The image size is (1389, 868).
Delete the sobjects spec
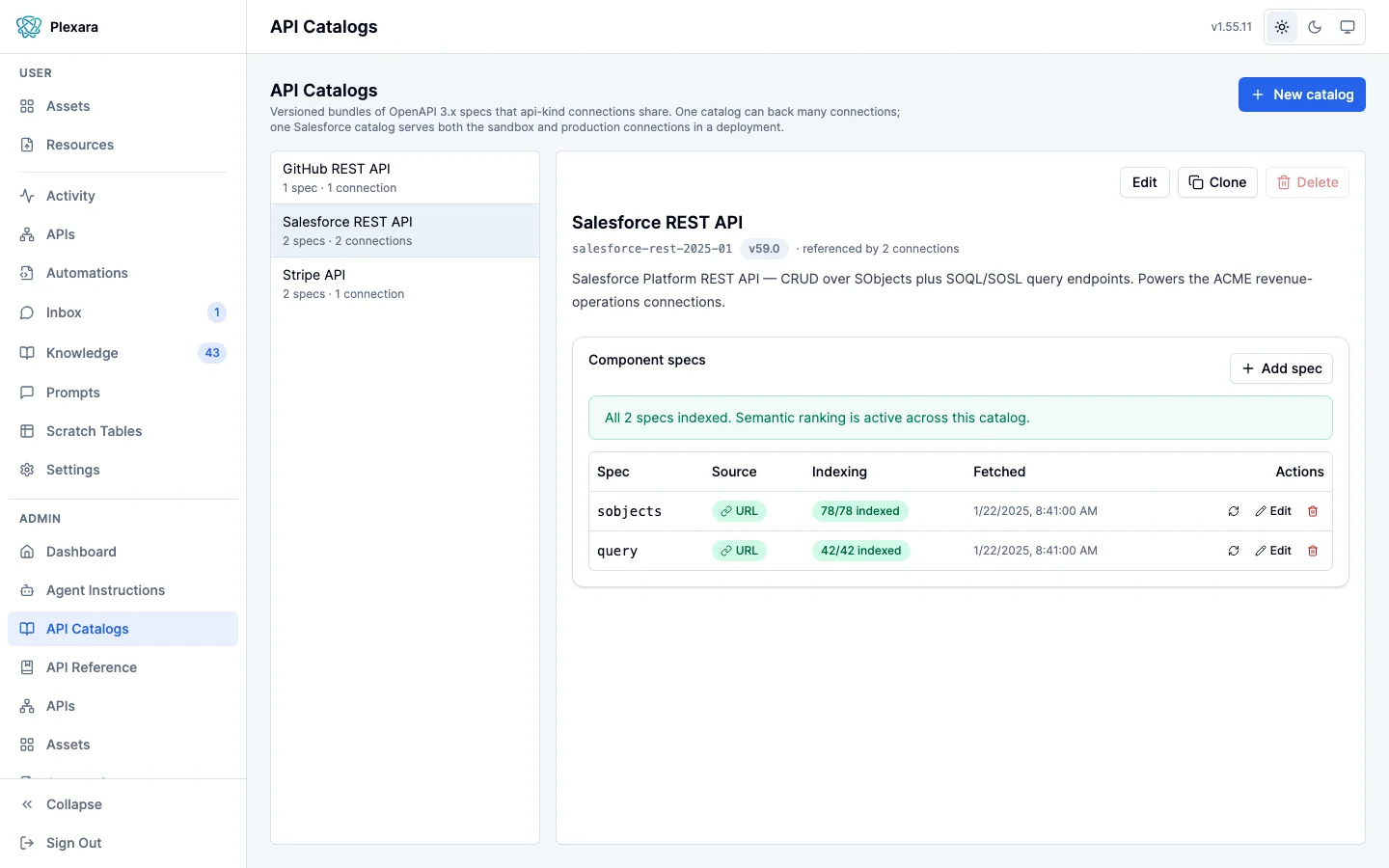coord(1313,511)
